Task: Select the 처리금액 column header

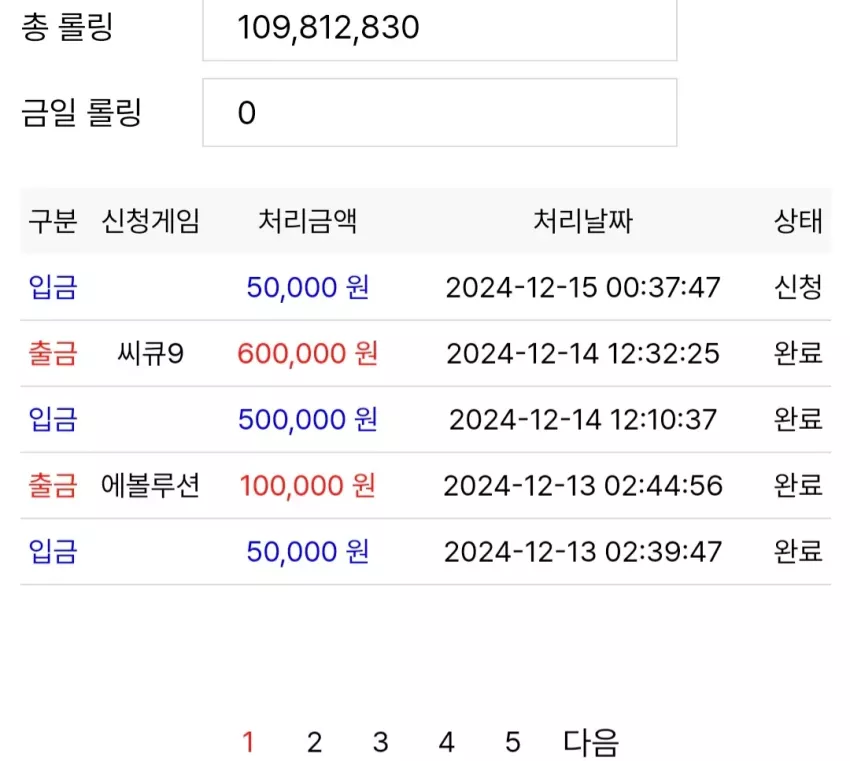Action: coord(307,221)
